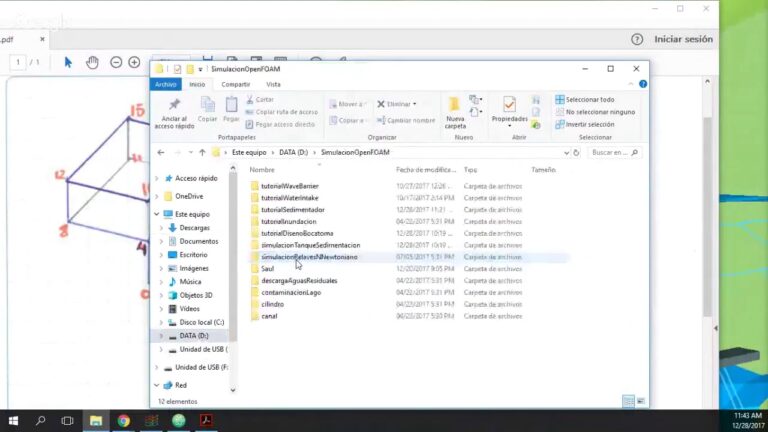
Task: Select simulacionTanqueSedimentacion folder
Action: pos(311,245)
